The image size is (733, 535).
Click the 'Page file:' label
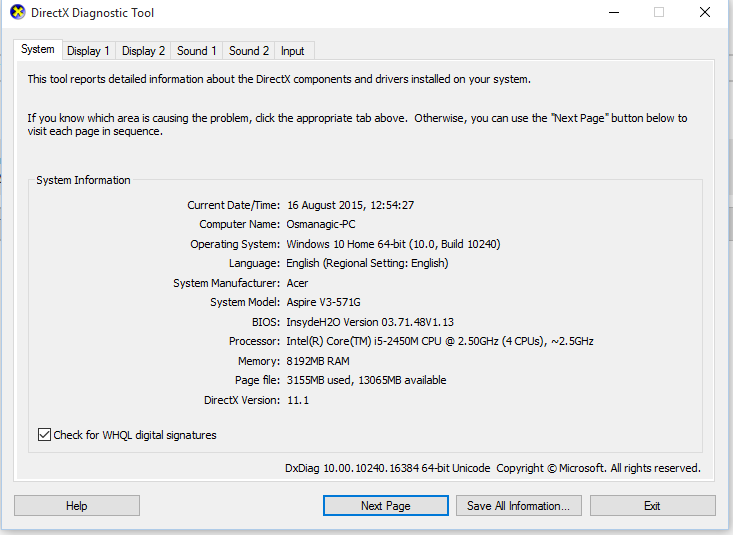(x=257, y=380)
